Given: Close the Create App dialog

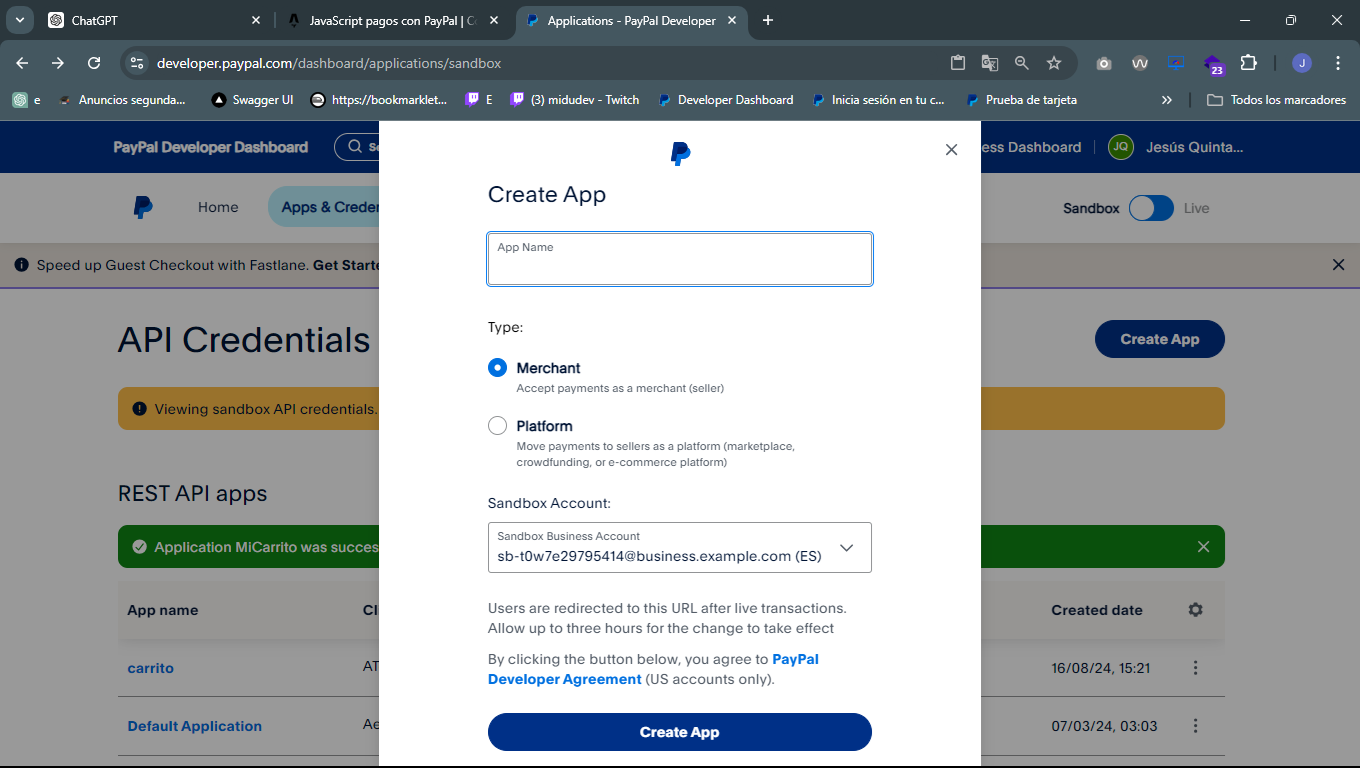Looking at the screenshot, I should pyautogui.click(x=951, y=149).
